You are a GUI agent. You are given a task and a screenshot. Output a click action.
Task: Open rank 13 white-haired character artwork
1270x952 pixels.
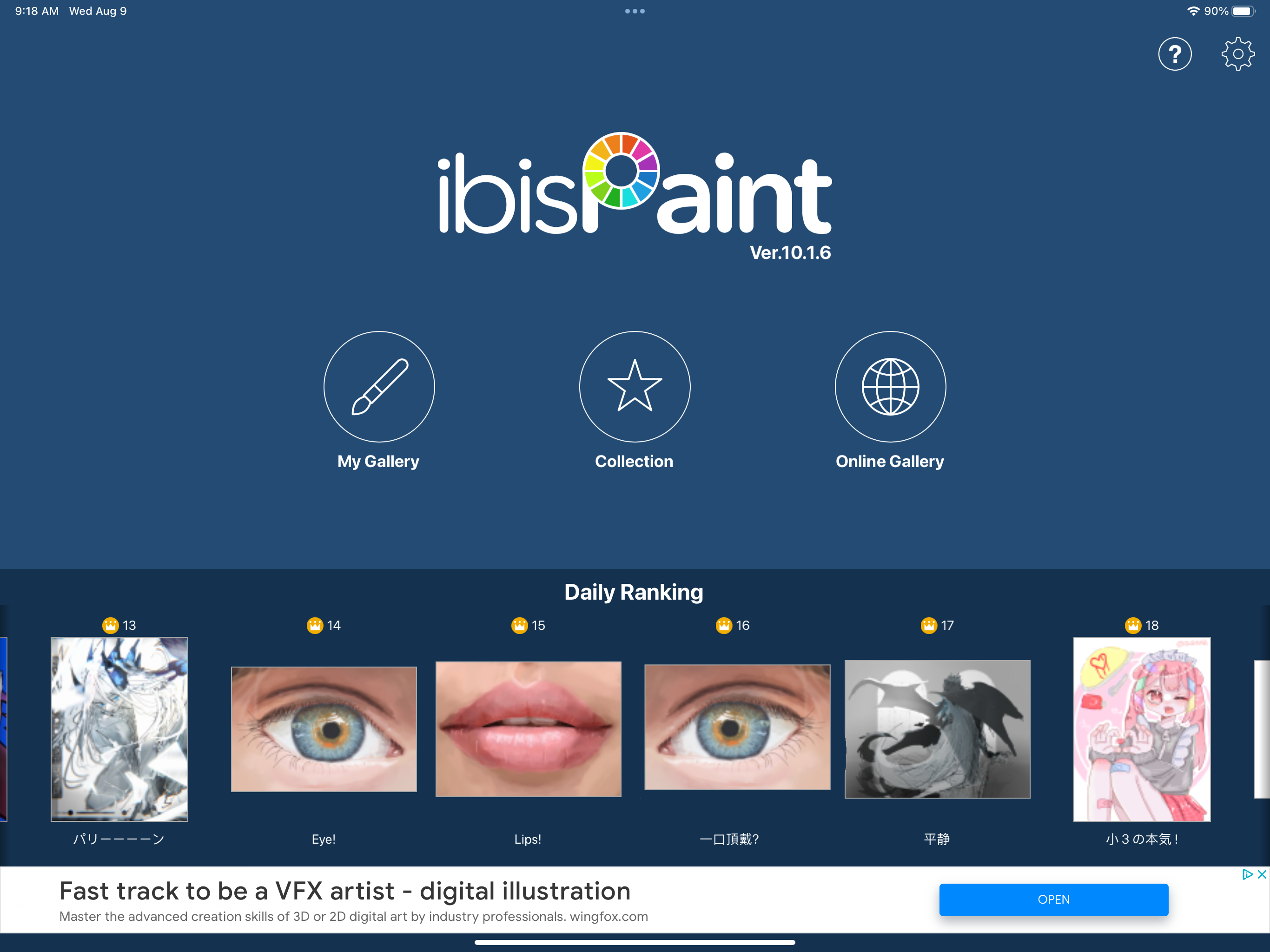pyautogui.click(x=119, y=729)
